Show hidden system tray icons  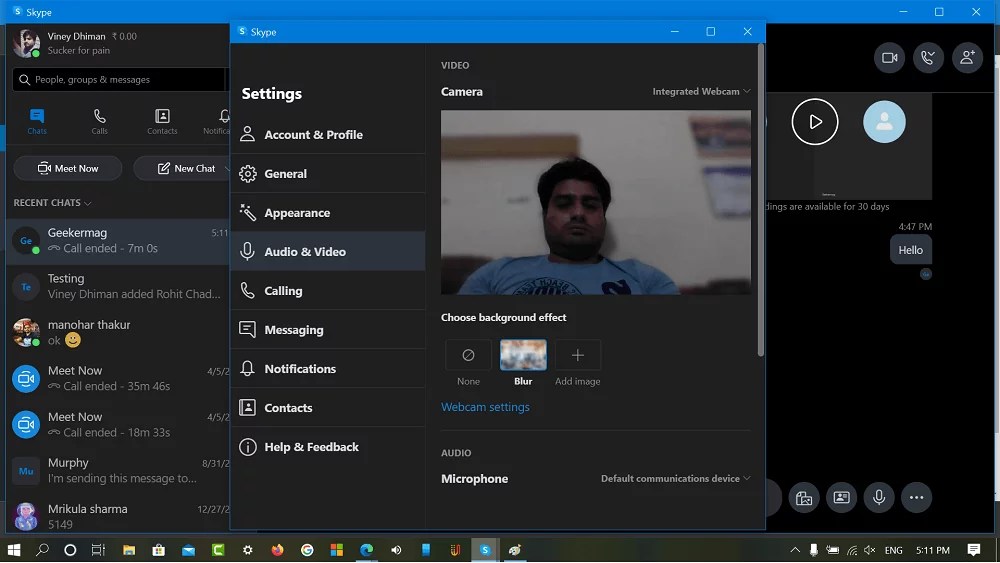pos(795,550)
